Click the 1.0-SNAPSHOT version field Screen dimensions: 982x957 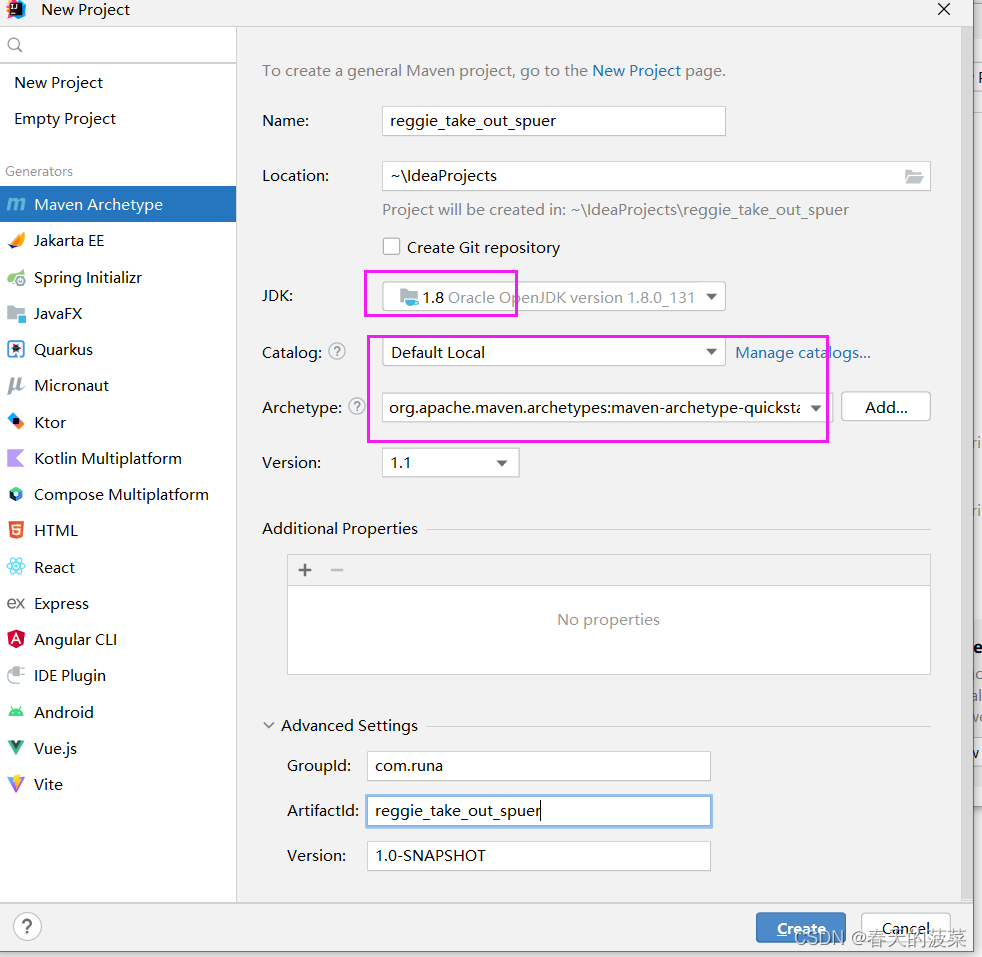pyautogui.click(x=539, y=856)
